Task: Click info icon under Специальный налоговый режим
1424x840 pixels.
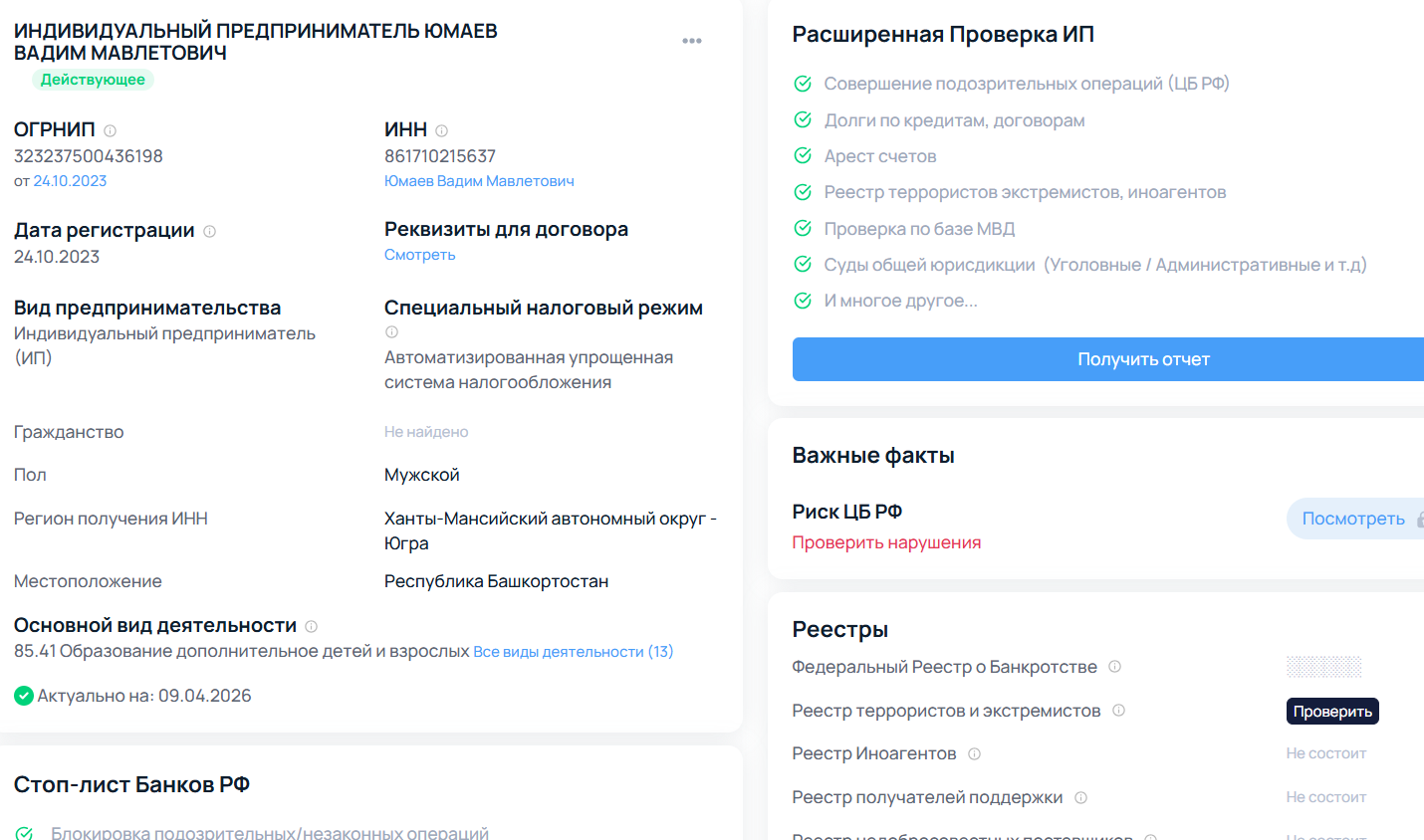Action: [x=391, y=332]
